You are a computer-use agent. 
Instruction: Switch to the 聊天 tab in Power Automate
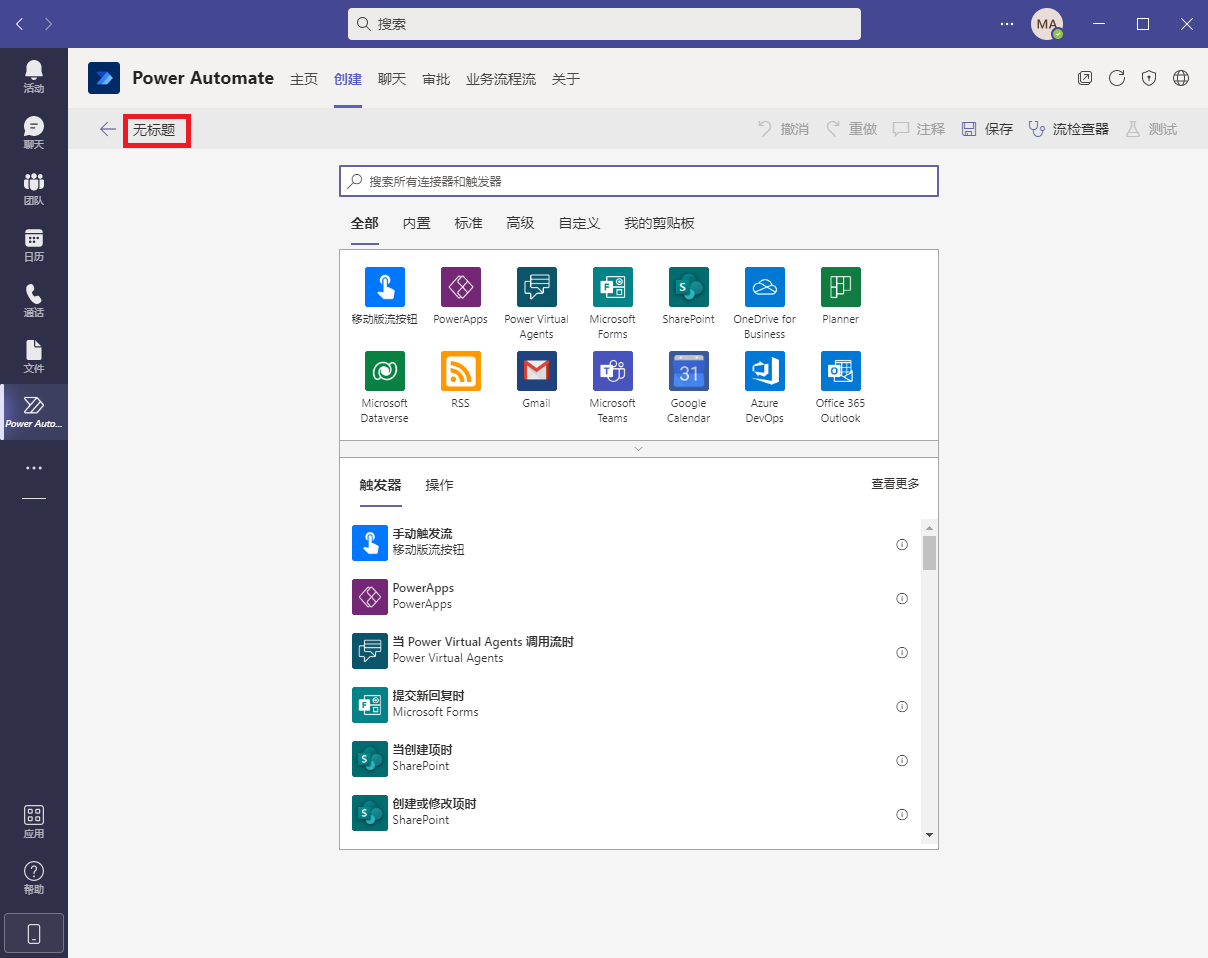click(x=392, y=79)
